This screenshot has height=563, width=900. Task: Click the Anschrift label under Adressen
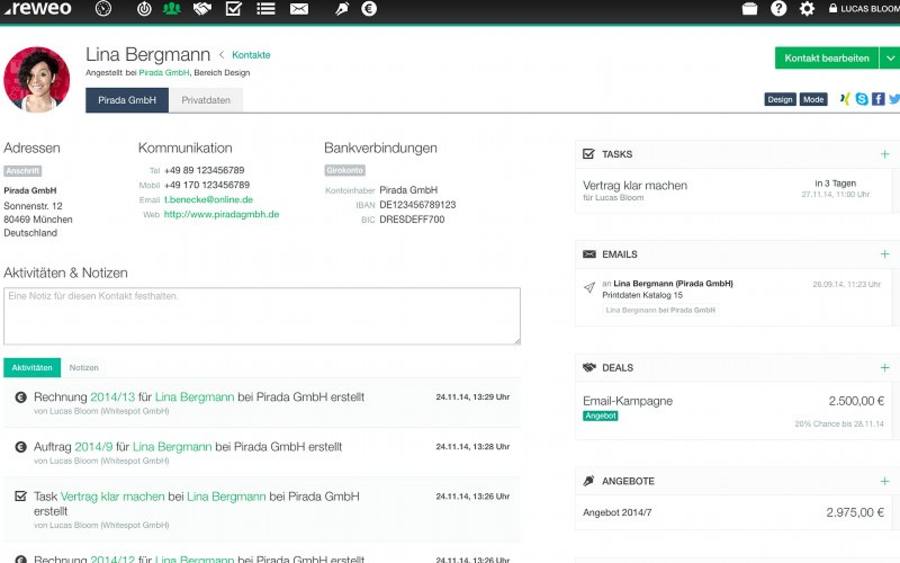coord(22,171)
